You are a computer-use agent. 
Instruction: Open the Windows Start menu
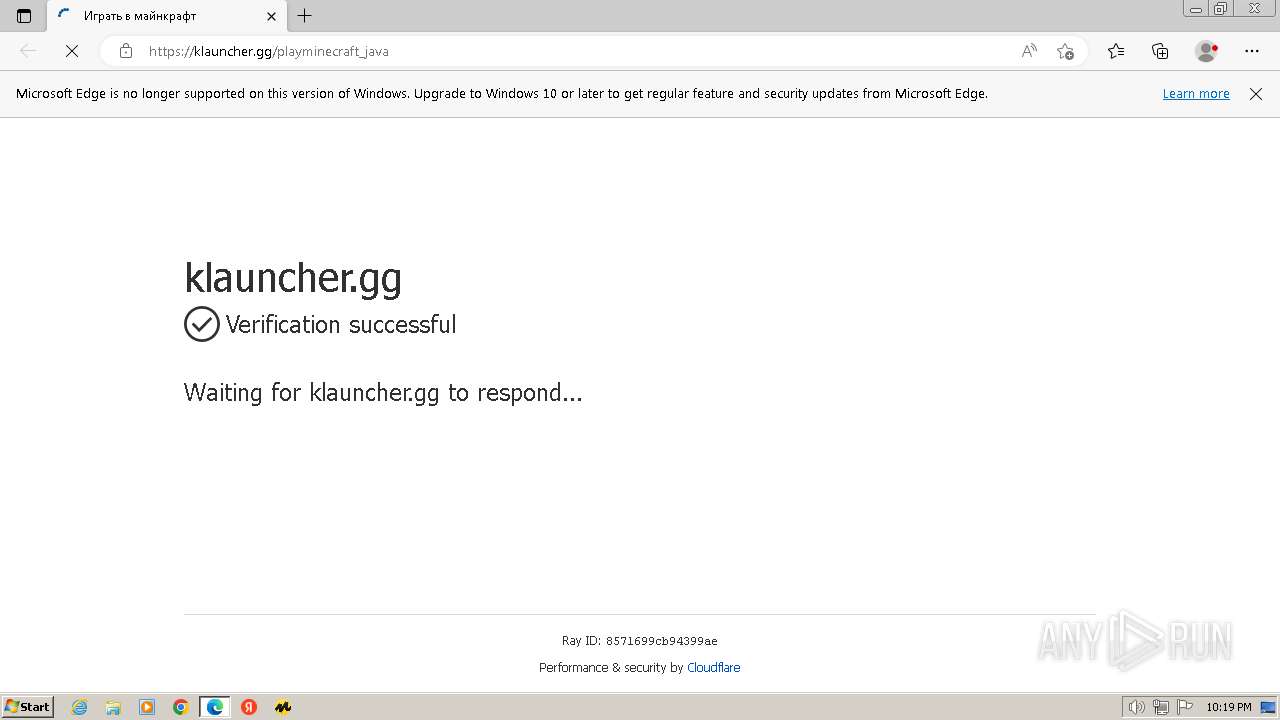[x=28, y=706]
